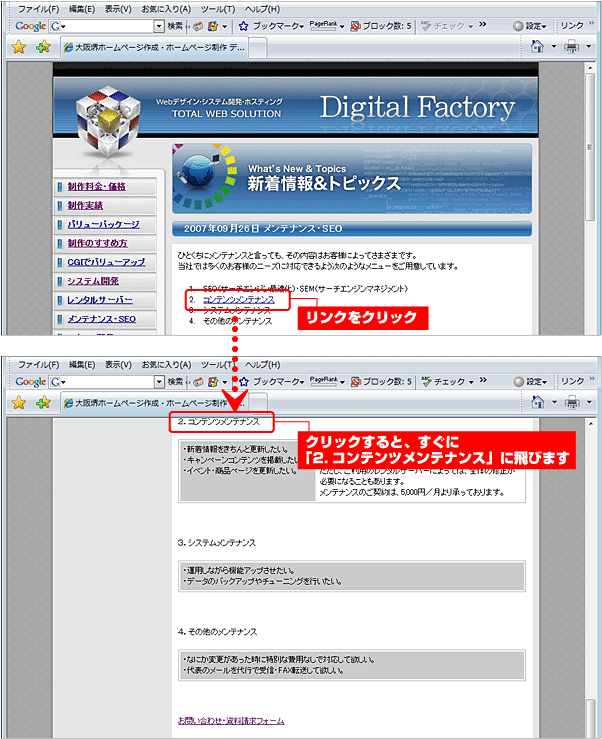
Task: Open the メンテナンス・SEO sidebar link
Action: pyautogui.click(x=101, y=319)
